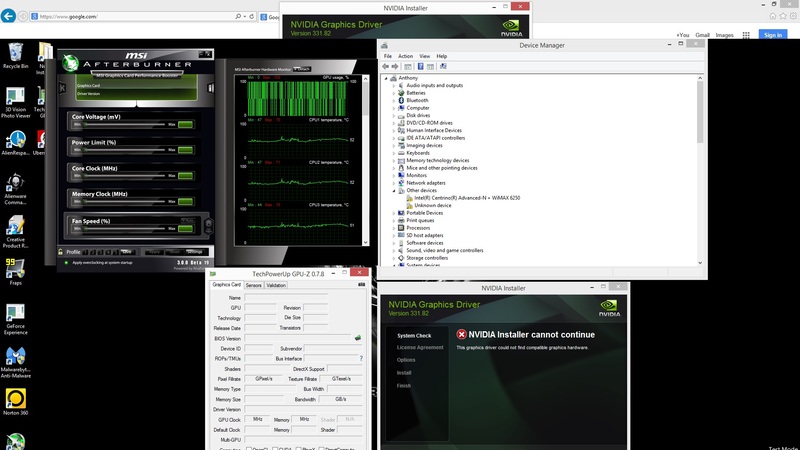
Task: Adjust the Core Voltage slider
Action: pos(124,124)
